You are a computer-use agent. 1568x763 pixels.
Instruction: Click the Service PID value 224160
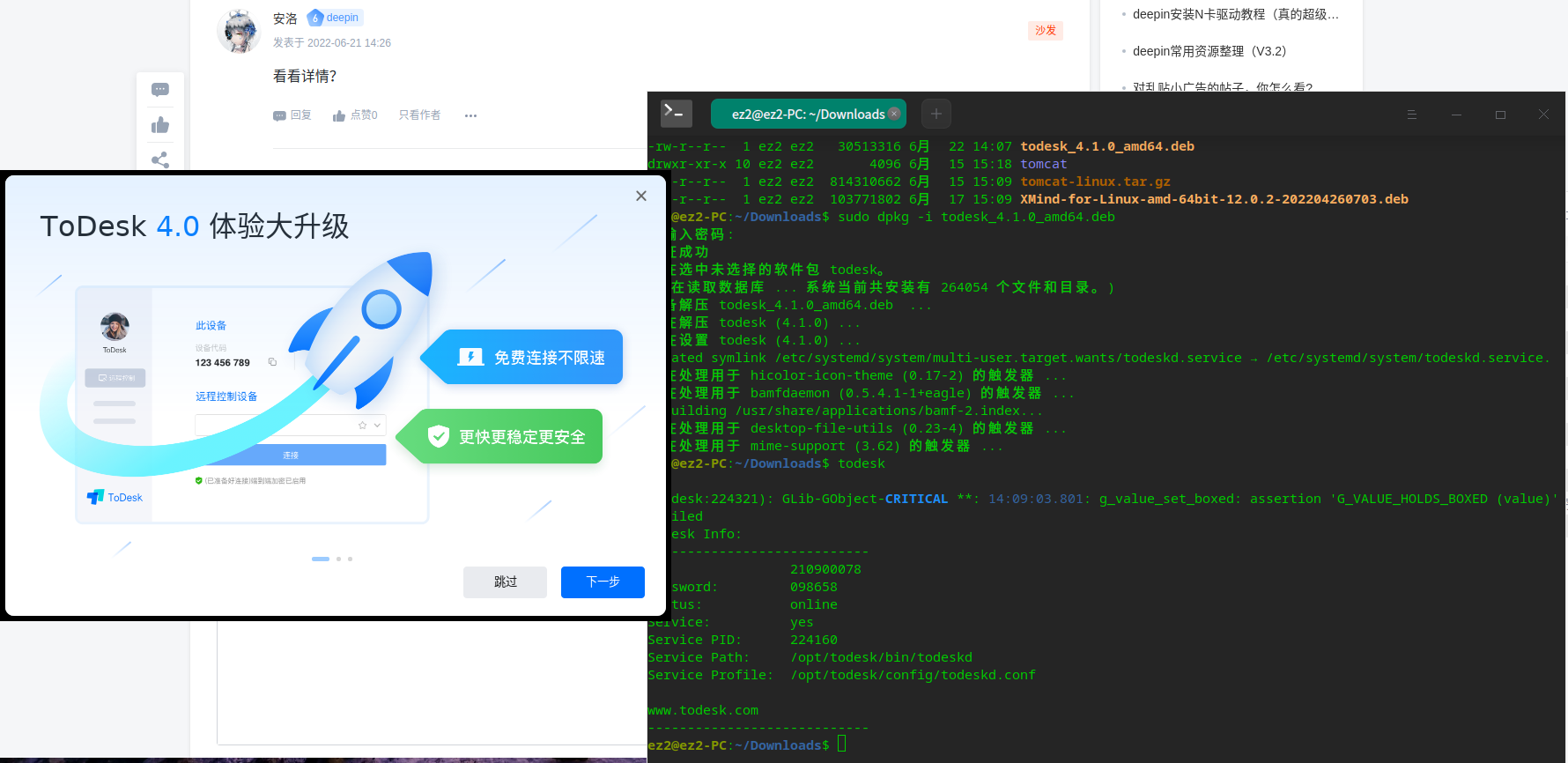814,640
